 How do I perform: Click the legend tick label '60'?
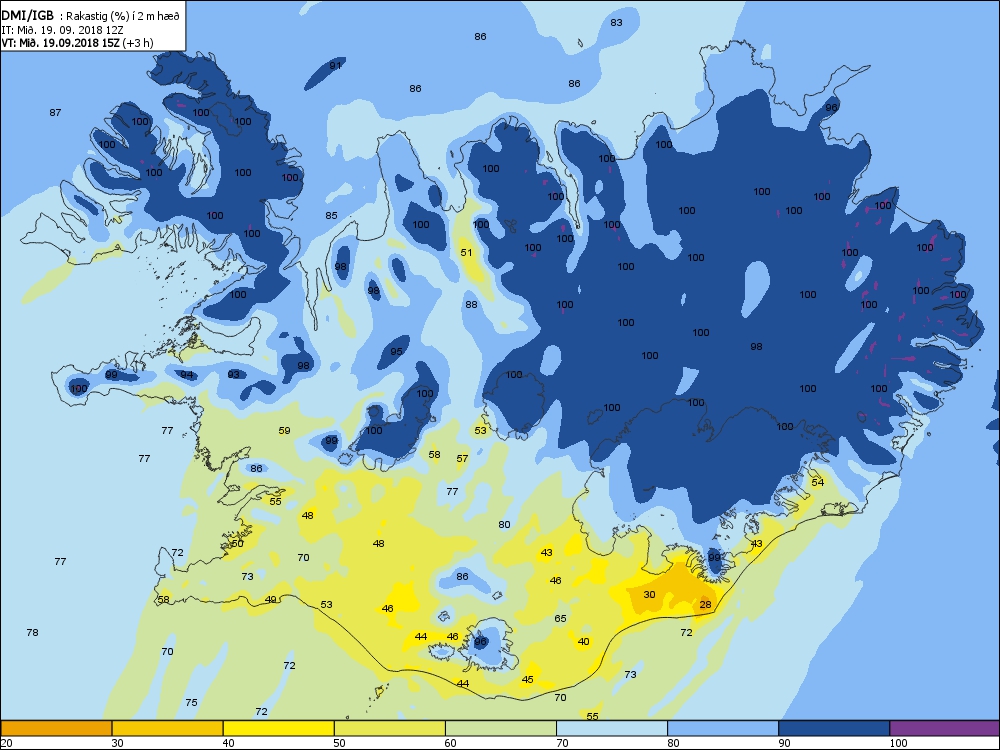451,742
